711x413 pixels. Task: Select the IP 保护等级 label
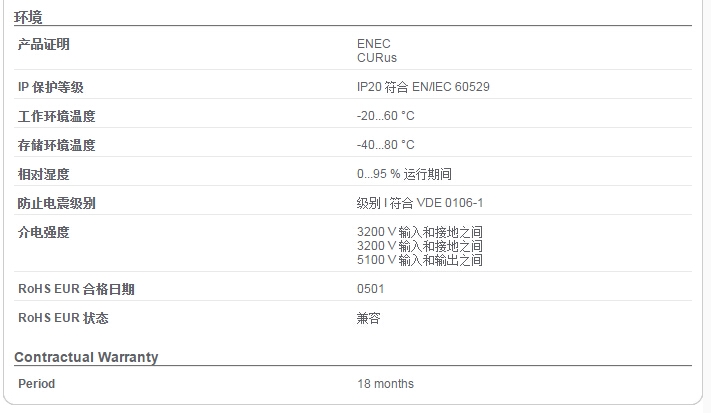[x=51, y=87]
